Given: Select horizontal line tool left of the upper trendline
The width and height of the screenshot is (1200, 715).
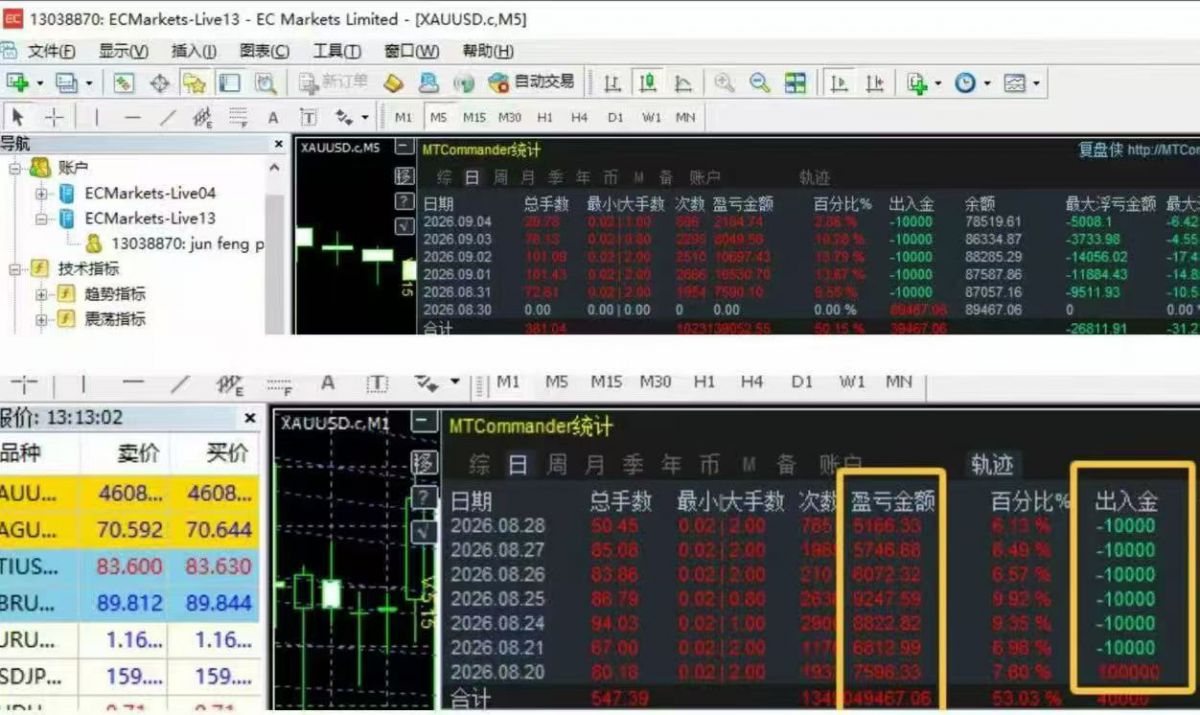Looking at the screenshot, I should (132, 117).
